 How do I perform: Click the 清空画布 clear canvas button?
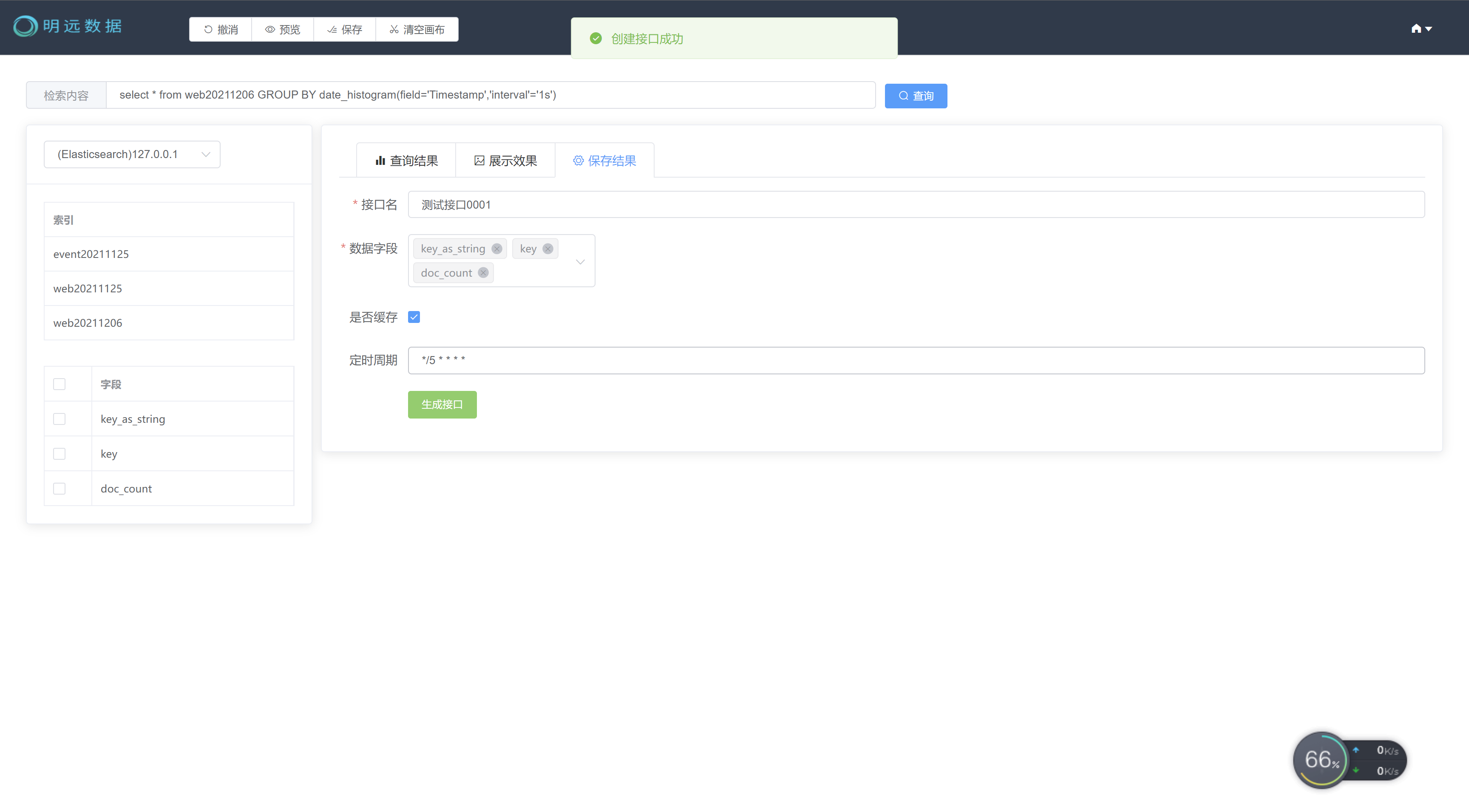pyautogui.click(x=417, y=30)
